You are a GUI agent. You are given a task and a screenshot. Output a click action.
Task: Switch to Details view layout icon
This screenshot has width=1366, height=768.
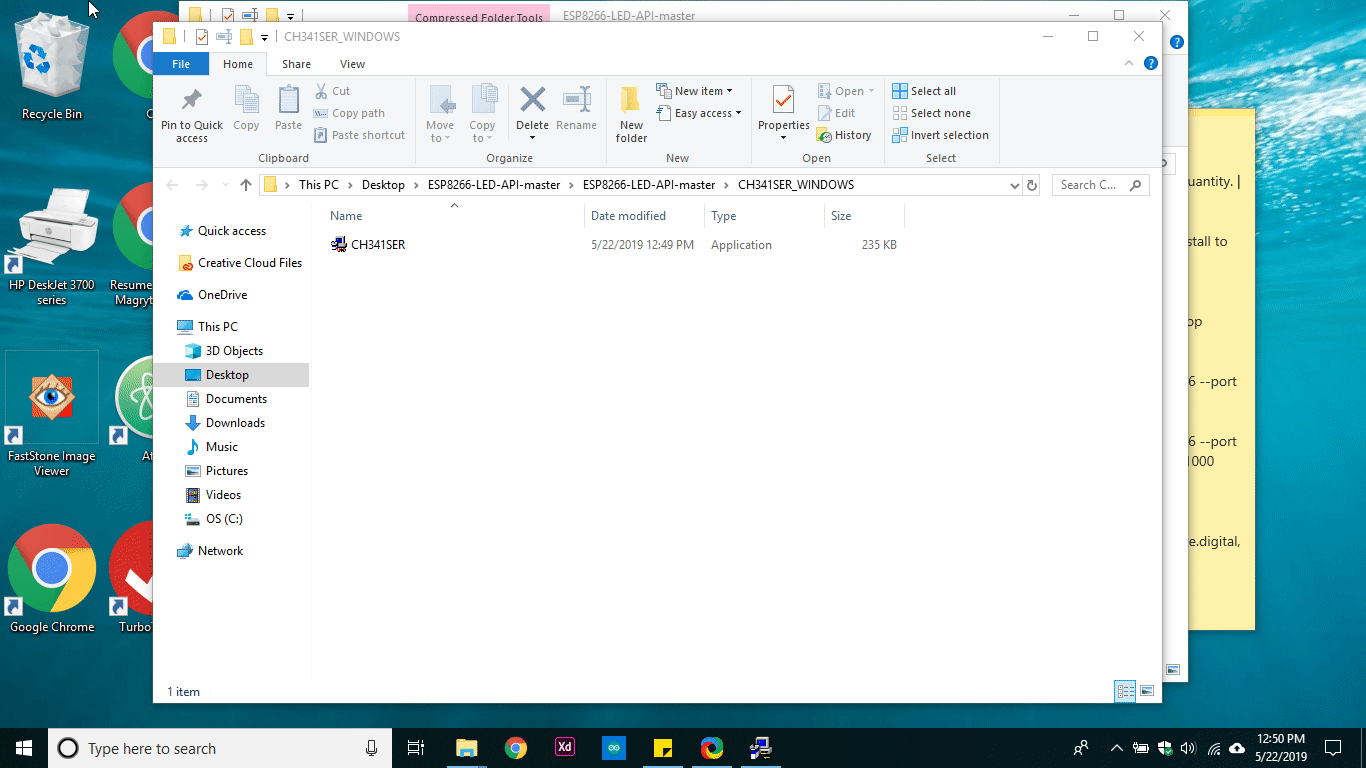(x=1125, y=691)
